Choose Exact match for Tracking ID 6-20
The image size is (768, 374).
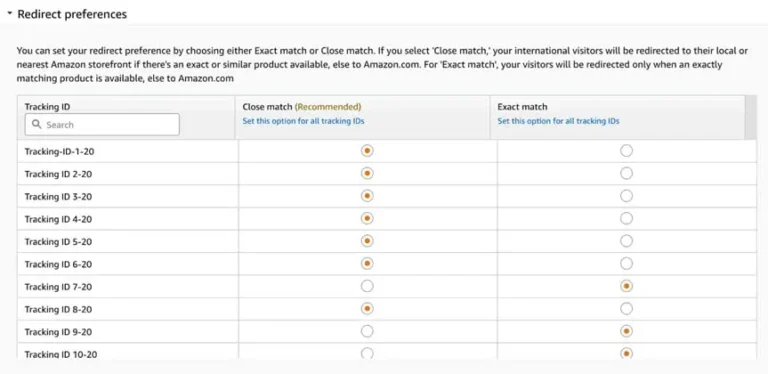[x=626, y=264]
